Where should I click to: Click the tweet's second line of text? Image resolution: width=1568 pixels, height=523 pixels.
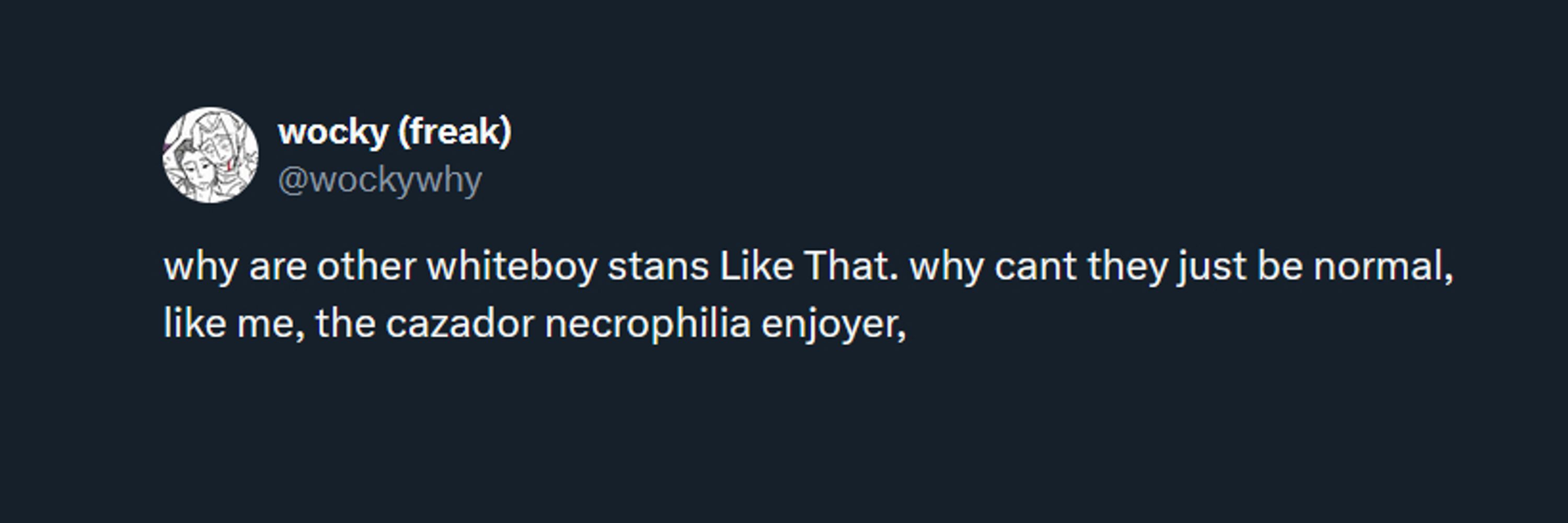click(x=535, y=324)
